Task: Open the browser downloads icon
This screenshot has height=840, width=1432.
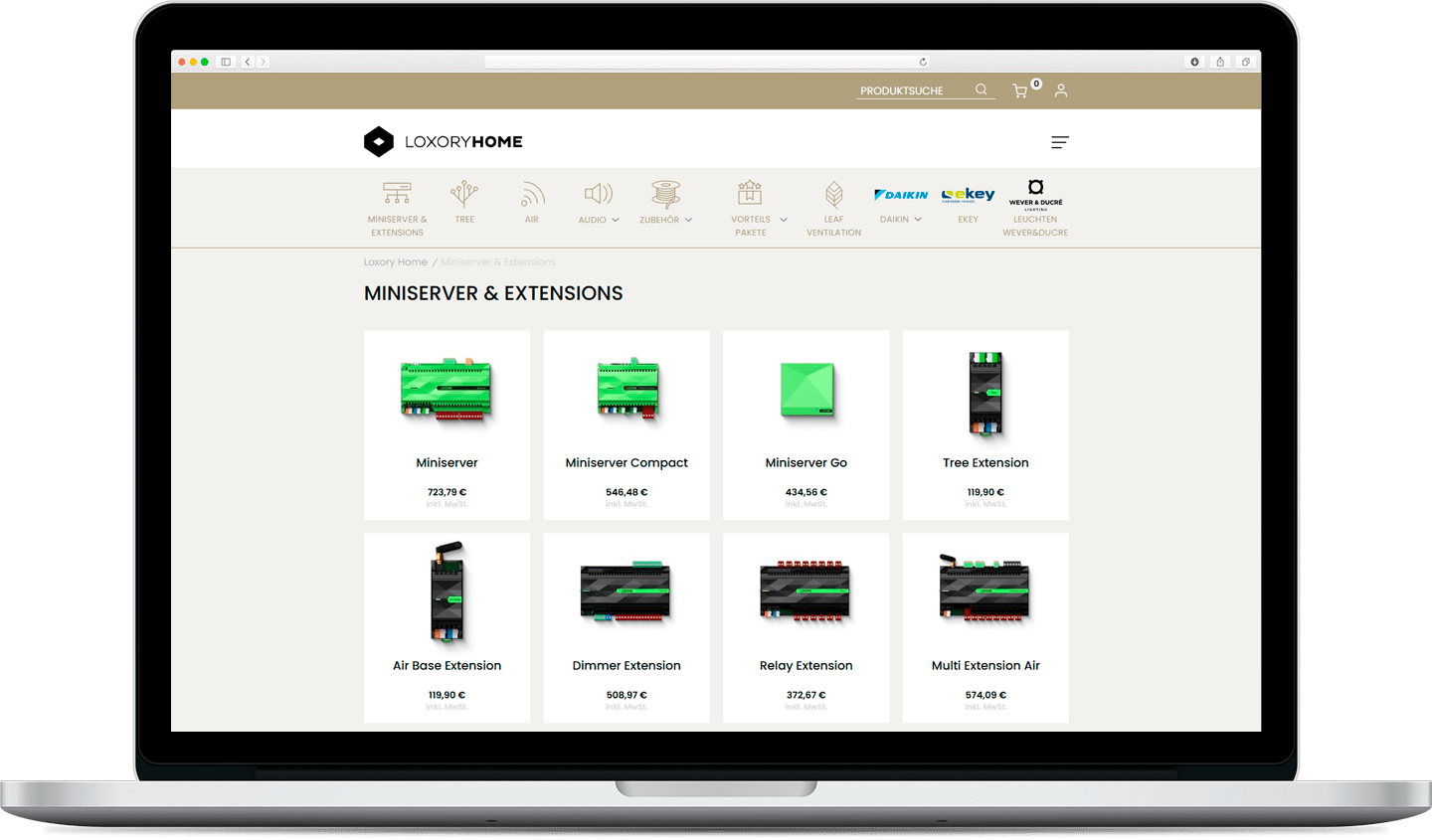Action: [1194, 62]
